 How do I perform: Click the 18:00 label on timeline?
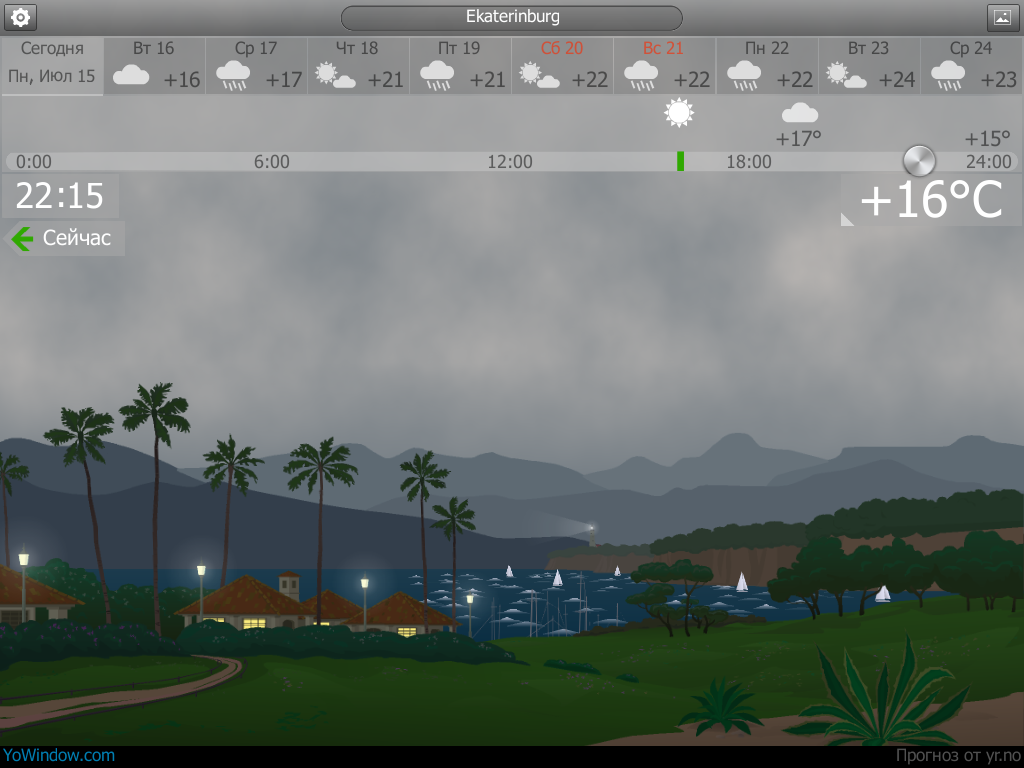pyautogui.click(x=749, y=162)
